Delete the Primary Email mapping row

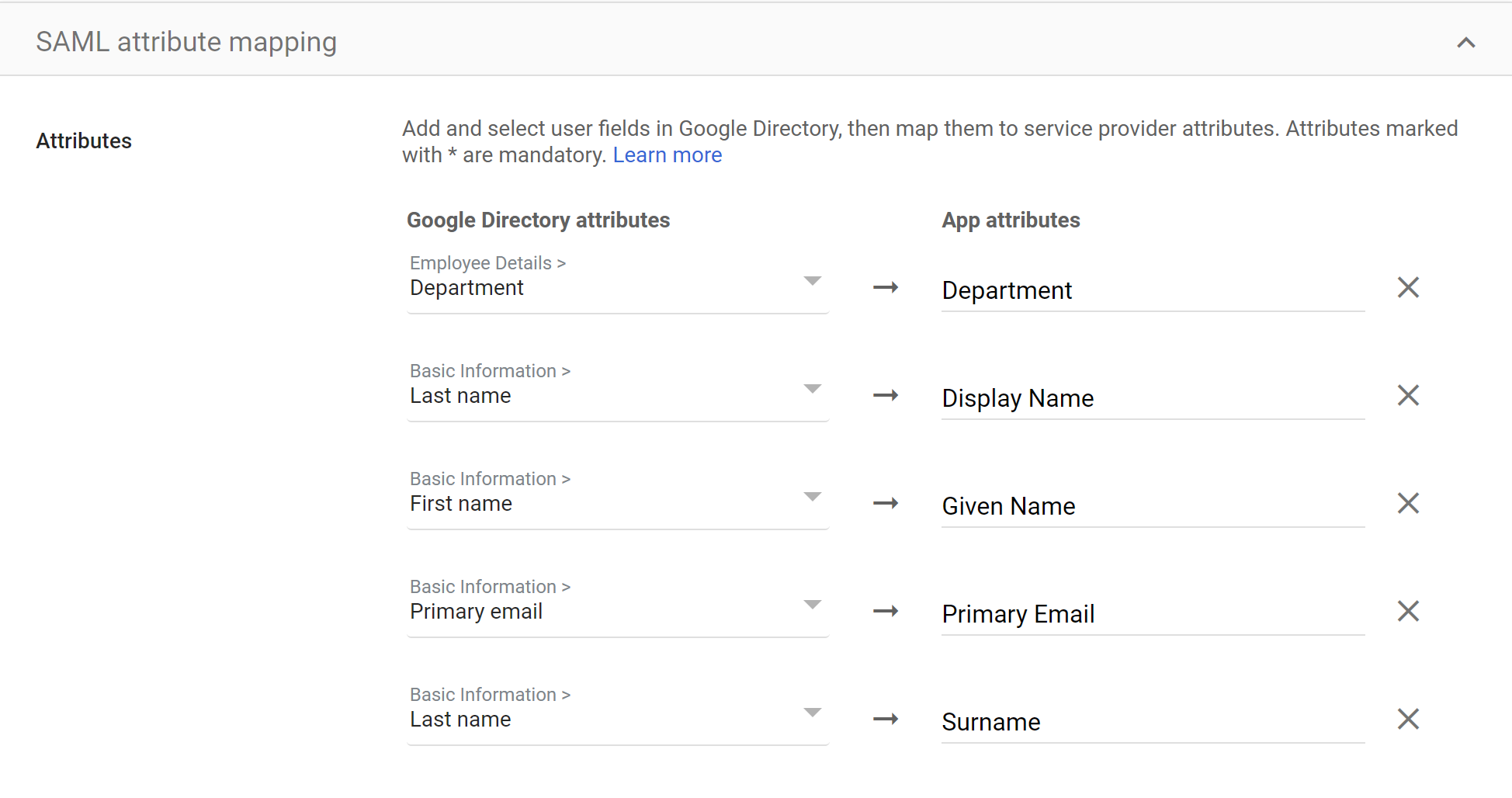click(x=1408, y=612)
